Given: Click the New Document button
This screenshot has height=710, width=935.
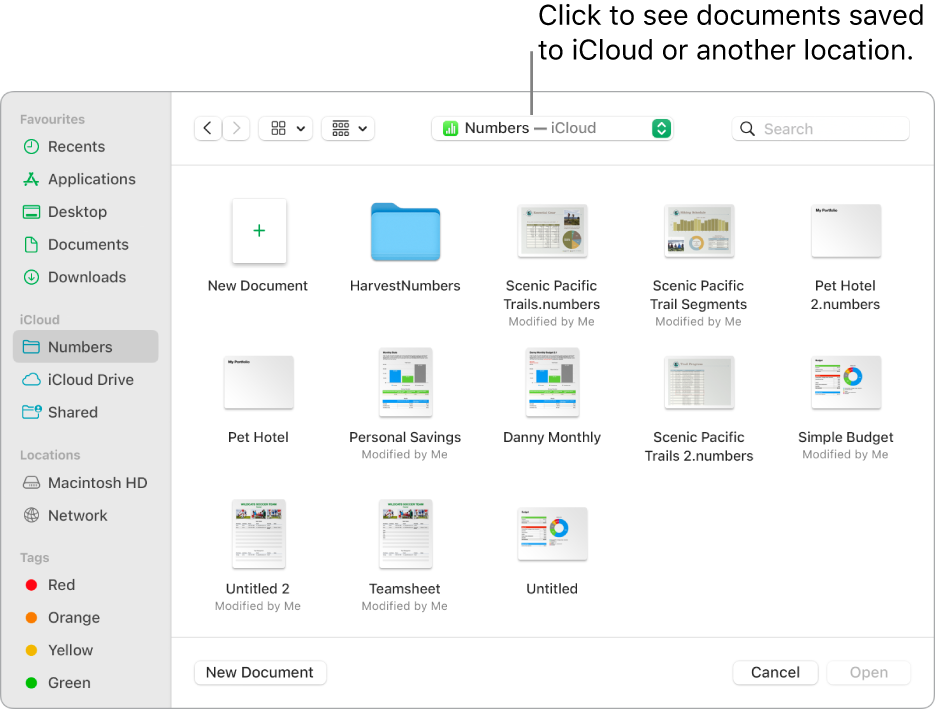Looking at the screenshot, I should click(259, 672).
